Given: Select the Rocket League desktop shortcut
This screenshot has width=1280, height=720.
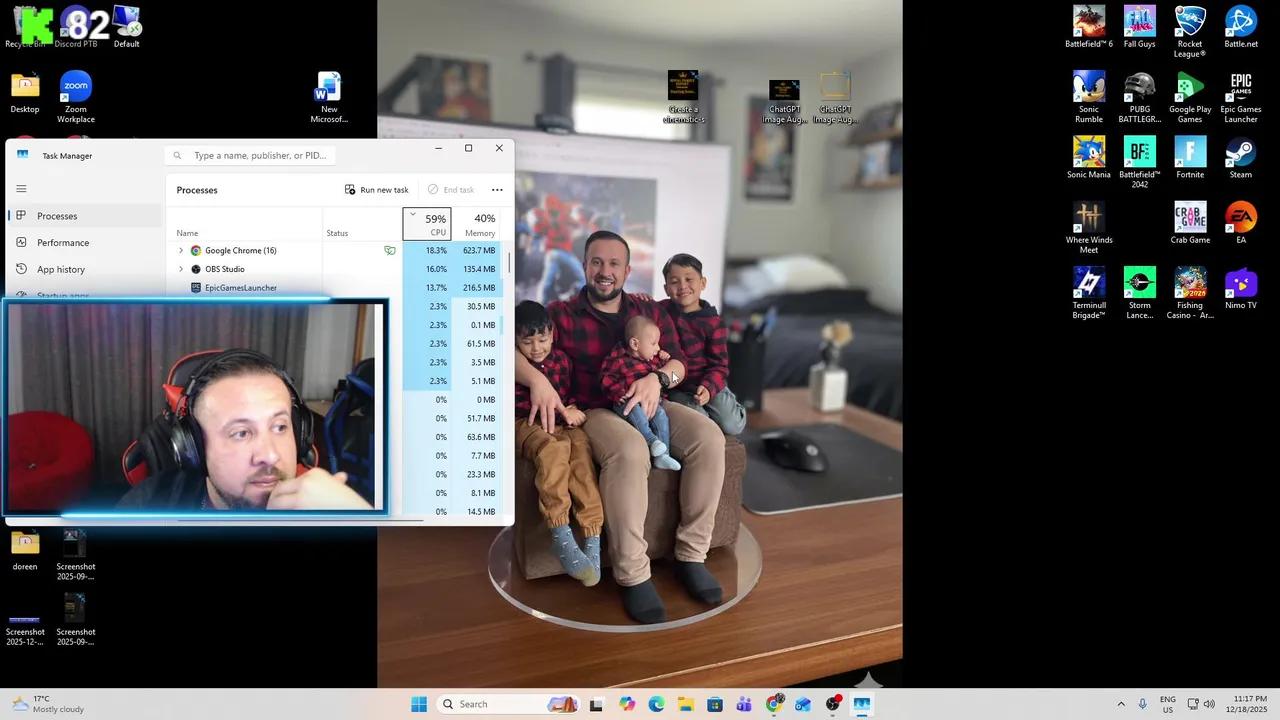Looking at the screenshot, I should tap(1190, 31).
